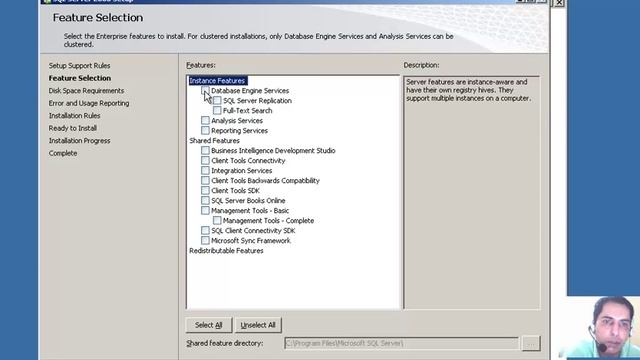Image resolution: width=640 pixels, height=360 pixels.
Task: Select the Instance Features tree heading
Action: point(217,81)
